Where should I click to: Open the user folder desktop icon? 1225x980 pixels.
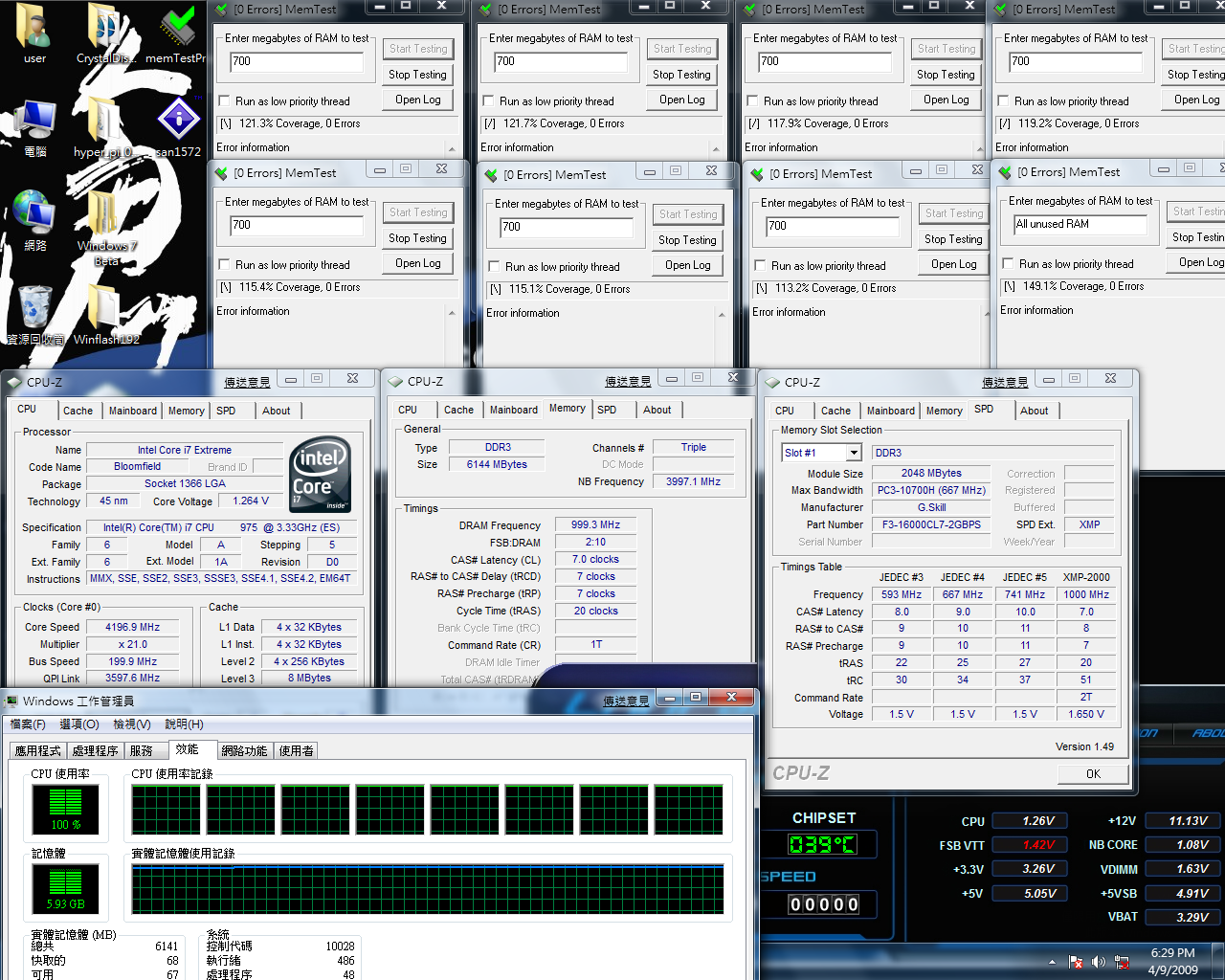pyautogui.click(x=34, y=33)
